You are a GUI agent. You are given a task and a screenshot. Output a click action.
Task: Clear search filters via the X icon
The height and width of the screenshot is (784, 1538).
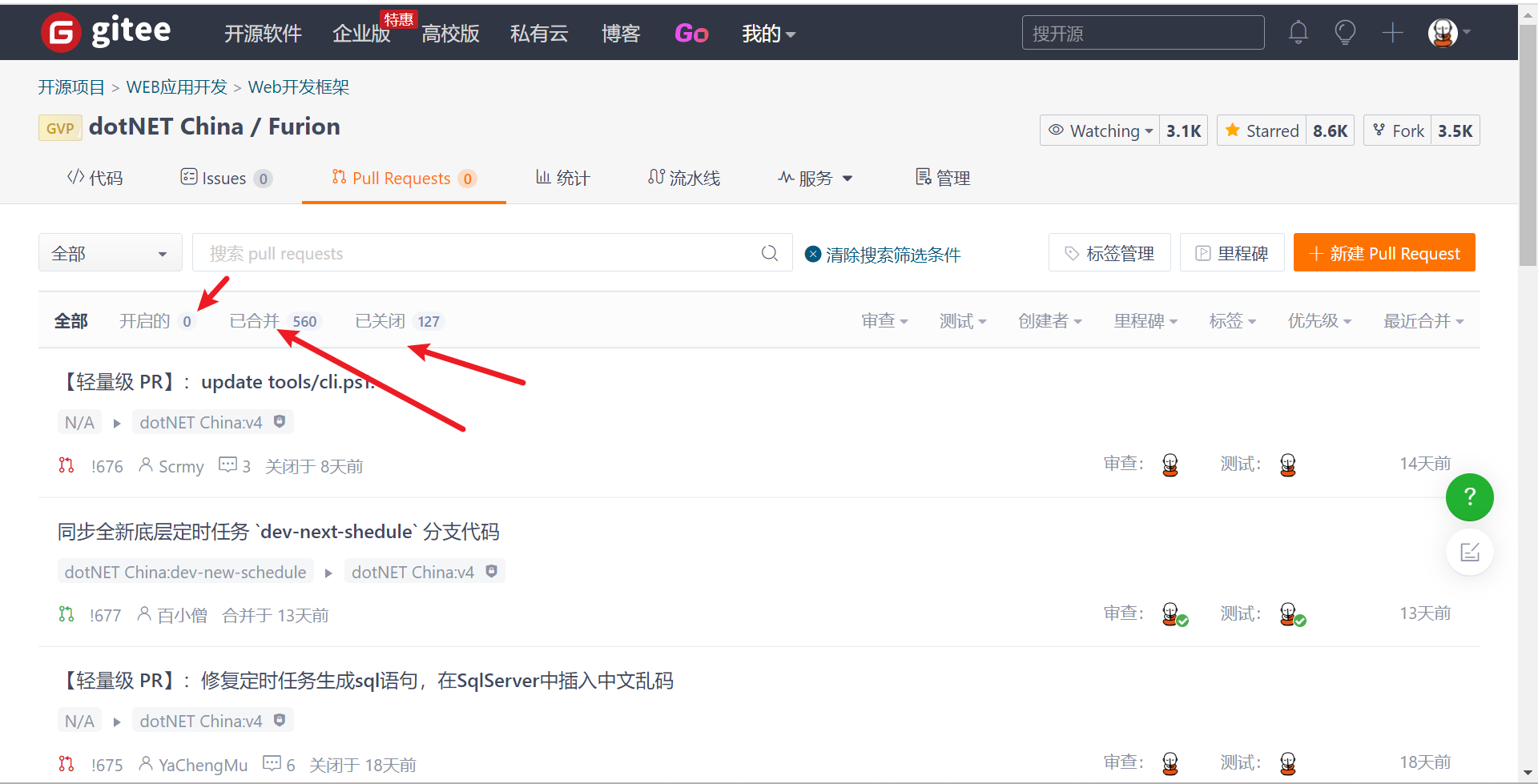[812, 254]
